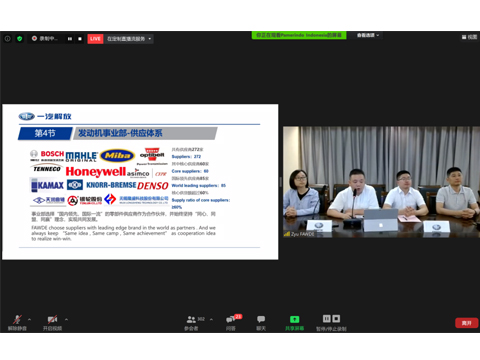This screenshot has width=480, height=360.
Task: Expand the participants options arrow
Action: point(211,320)
